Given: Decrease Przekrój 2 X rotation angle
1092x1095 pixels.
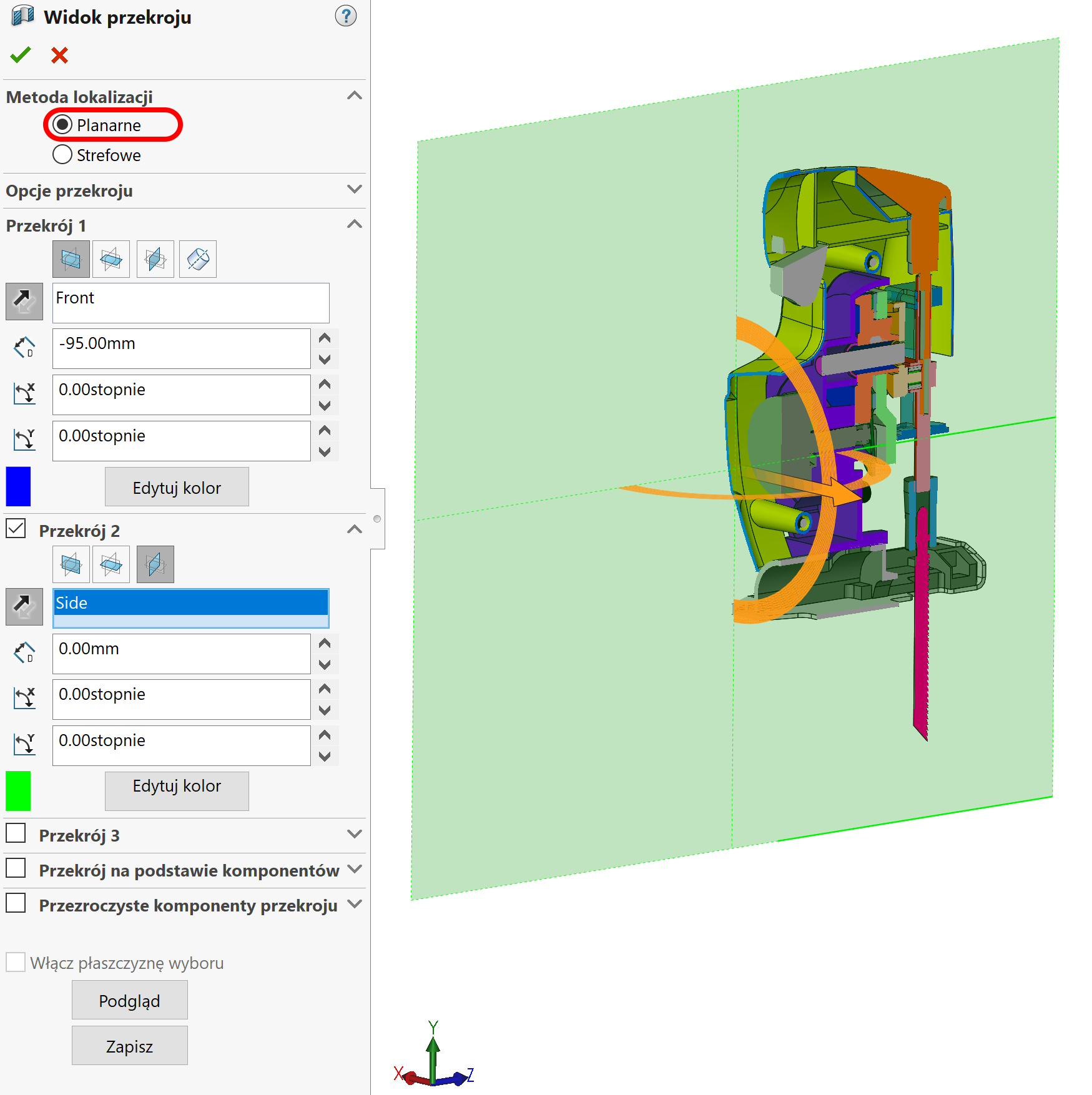Looking at the screenshot, I should 325,710.
